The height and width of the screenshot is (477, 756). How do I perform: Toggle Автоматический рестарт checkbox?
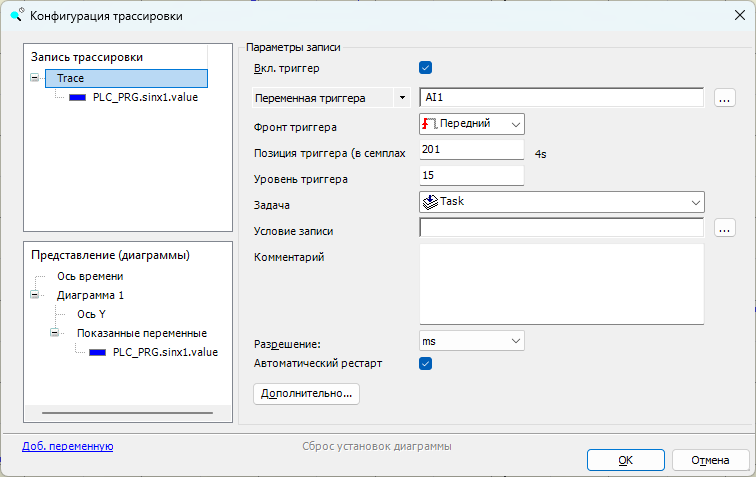[425, 363]
